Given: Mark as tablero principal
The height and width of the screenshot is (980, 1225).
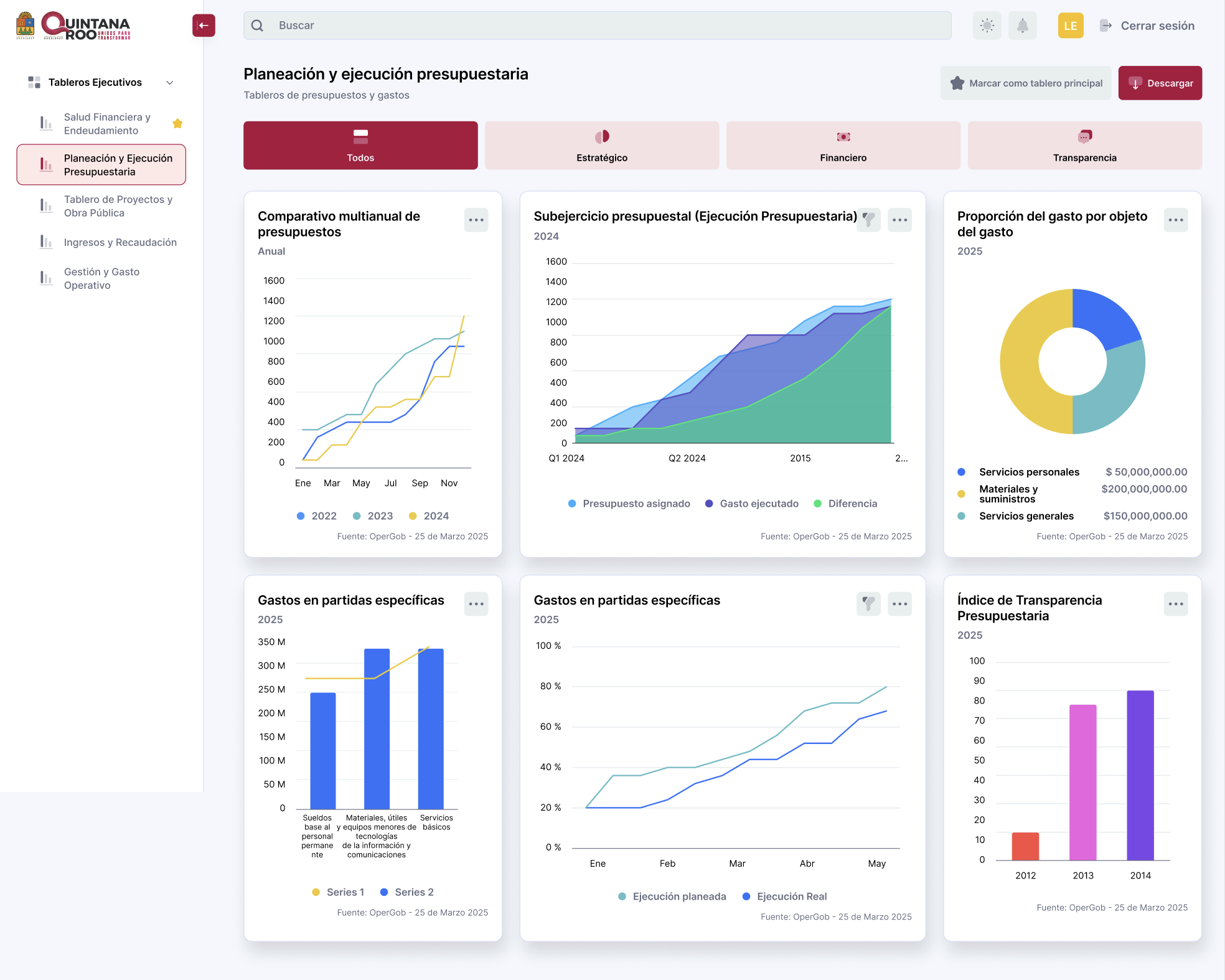Looking at the screenshot, I should click(x=1025, y=83).
